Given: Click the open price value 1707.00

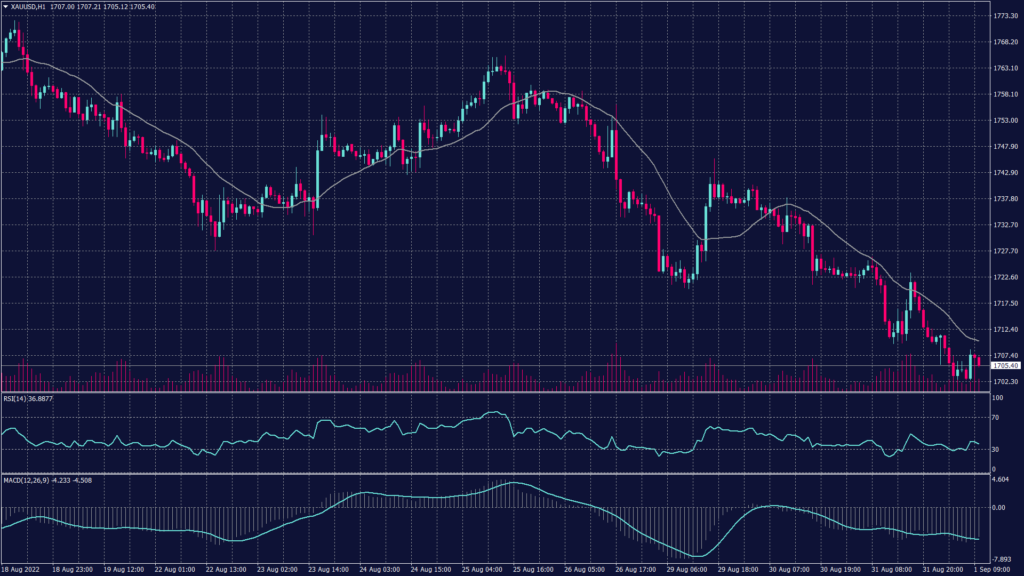Looking at the screenshot, I should 62,7.
